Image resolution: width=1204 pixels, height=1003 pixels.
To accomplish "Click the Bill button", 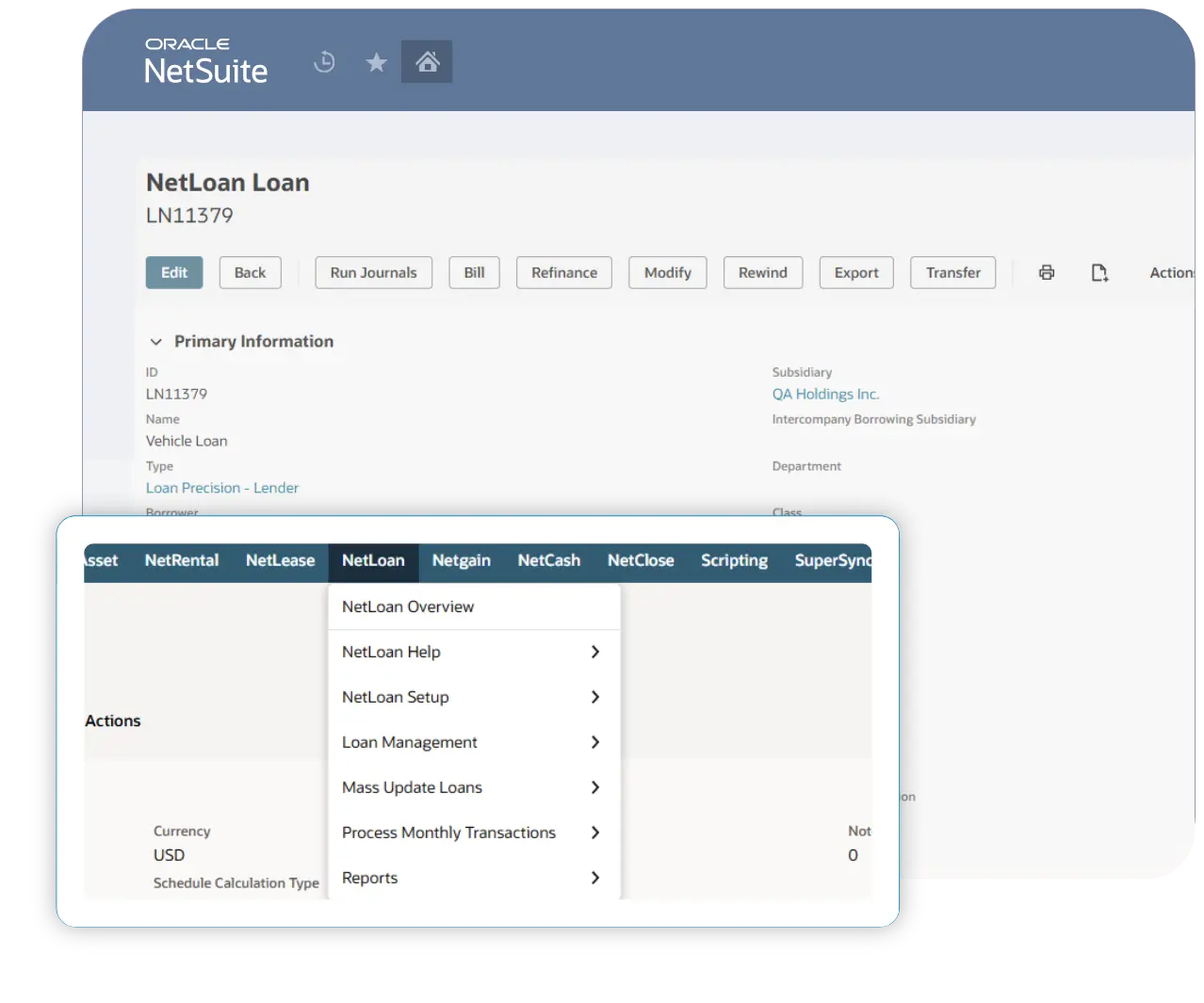I will point(474,272).
